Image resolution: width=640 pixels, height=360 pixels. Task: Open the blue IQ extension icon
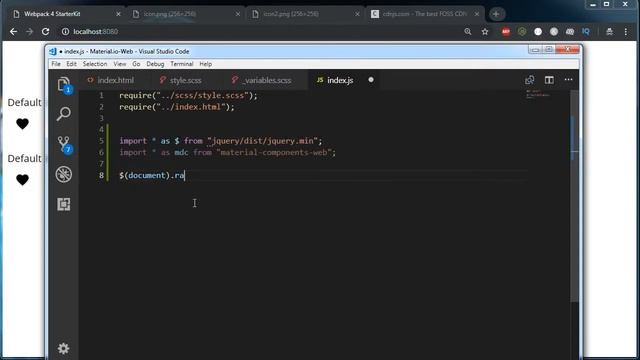586,31
